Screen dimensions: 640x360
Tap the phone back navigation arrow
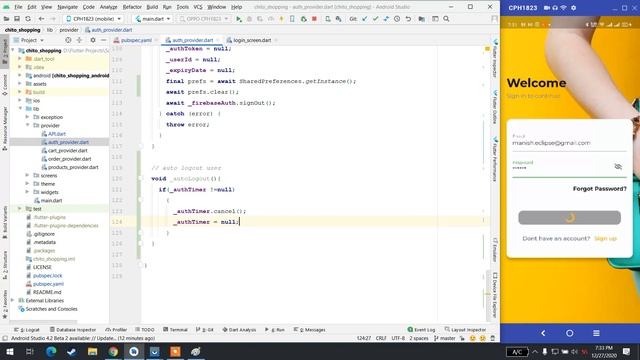tap(543, 333)
